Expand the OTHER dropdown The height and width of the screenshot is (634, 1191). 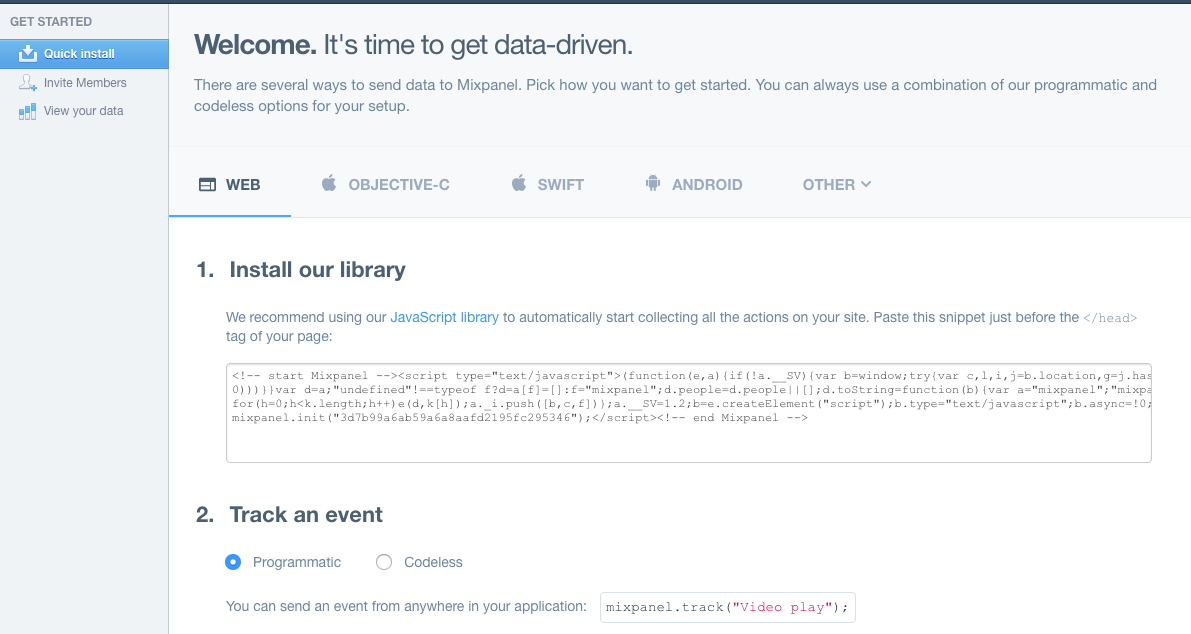(837, 184)
